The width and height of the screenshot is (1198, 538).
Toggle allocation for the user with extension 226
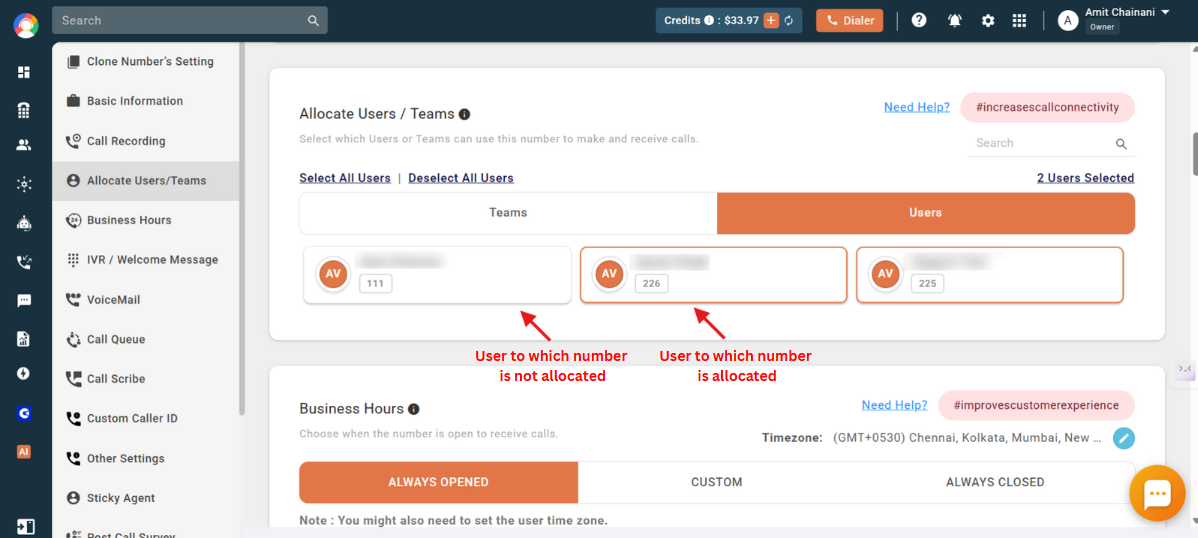pos(714,275)
